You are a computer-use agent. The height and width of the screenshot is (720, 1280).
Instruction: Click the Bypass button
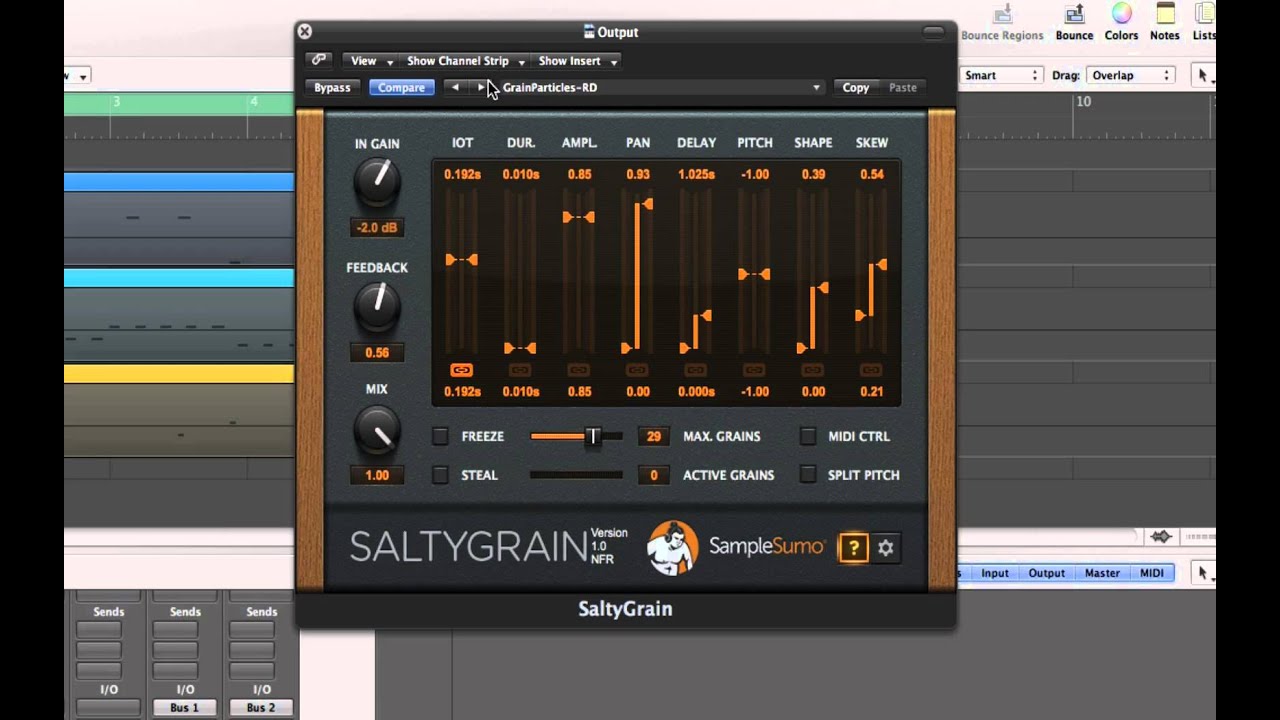[332, 88]
